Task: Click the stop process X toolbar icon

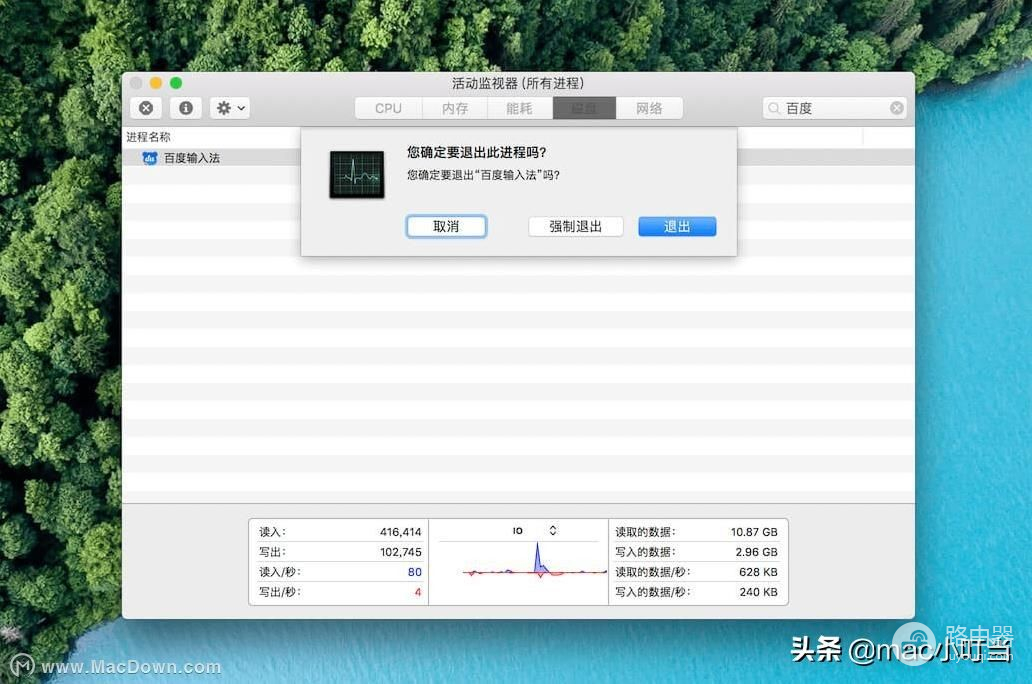Action: click(x=146, y=108)
